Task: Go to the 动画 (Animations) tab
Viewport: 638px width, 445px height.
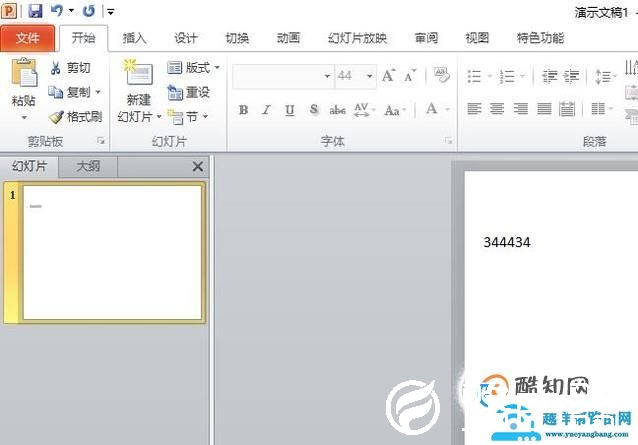Action: [x=288, y=38]
